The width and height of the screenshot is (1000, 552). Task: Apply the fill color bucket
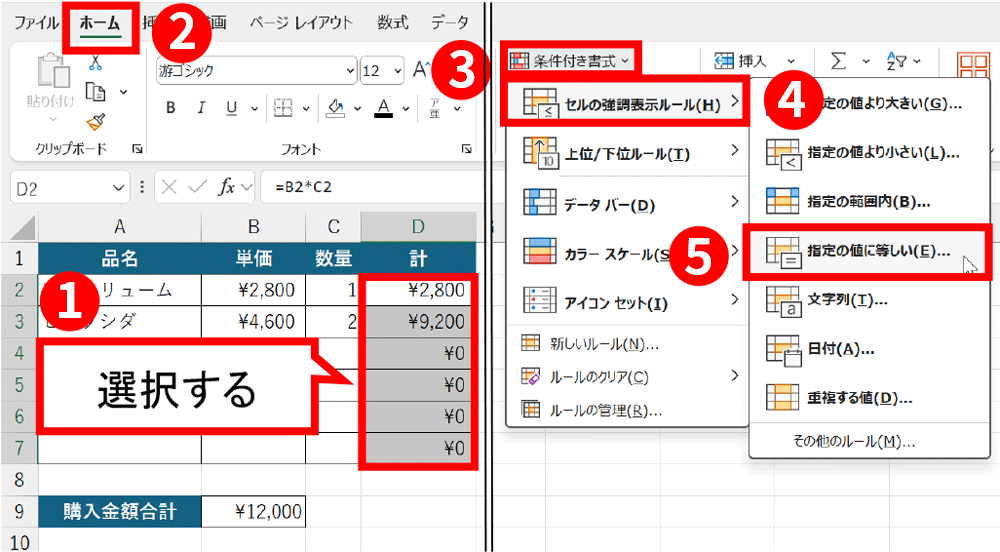335,108
